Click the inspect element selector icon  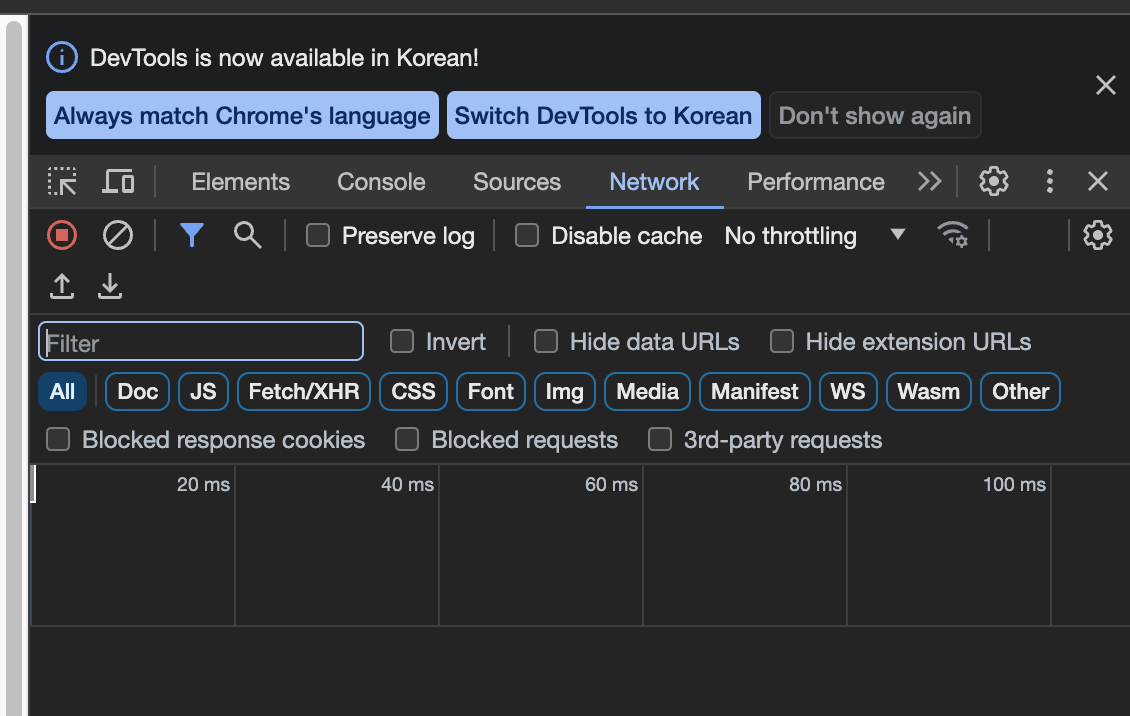click(62, 182)
